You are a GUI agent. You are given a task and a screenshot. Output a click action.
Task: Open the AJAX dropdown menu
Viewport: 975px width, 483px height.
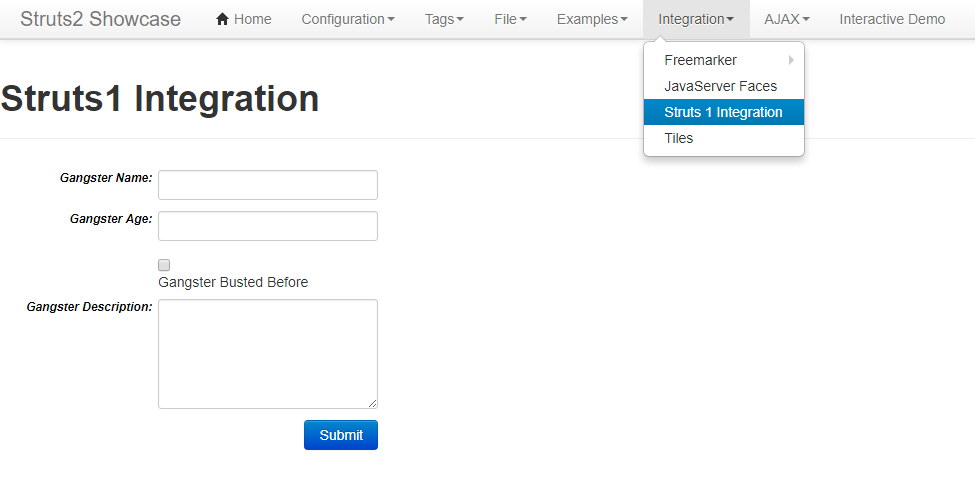[787, 19]
